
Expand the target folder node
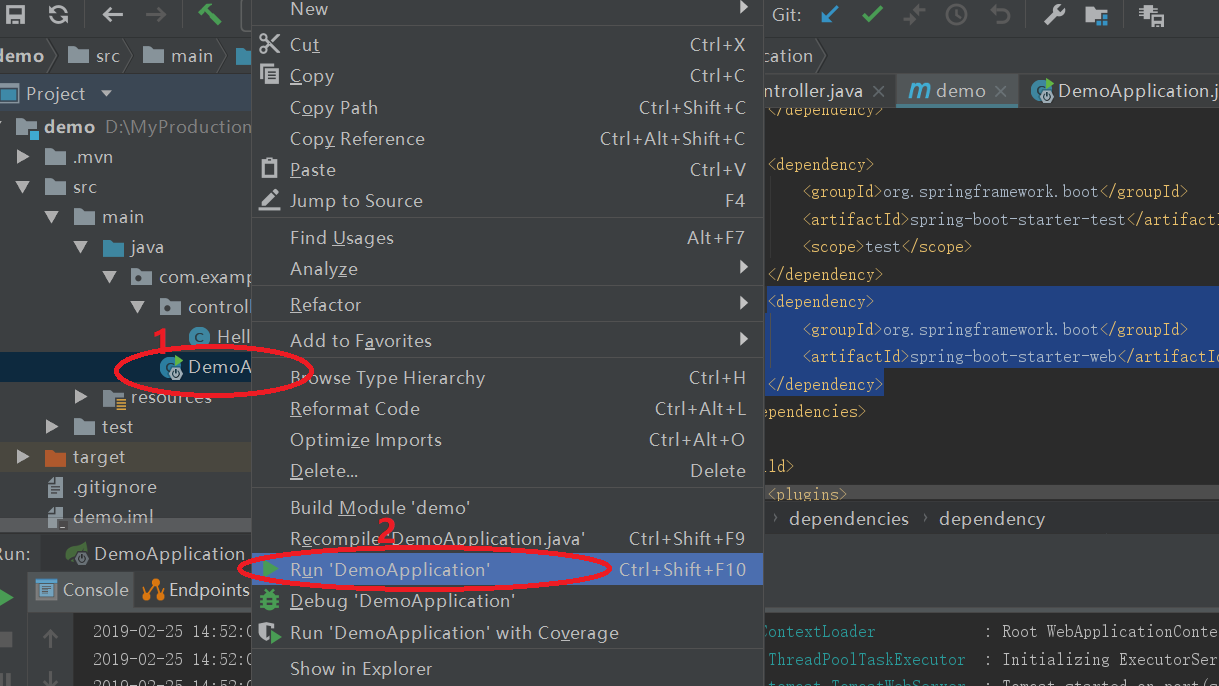(23, 457)
